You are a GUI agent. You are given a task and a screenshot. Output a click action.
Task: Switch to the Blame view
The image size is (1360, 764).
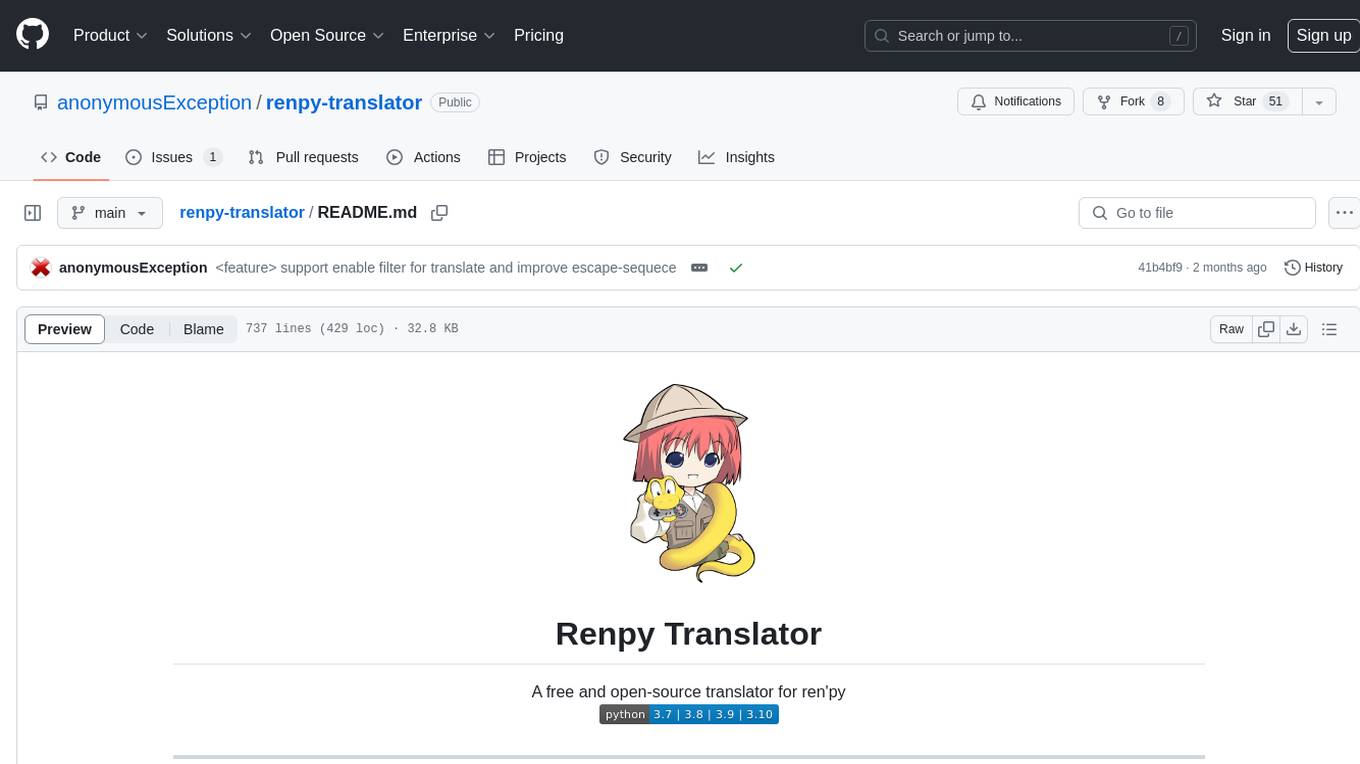coord(203,329)
